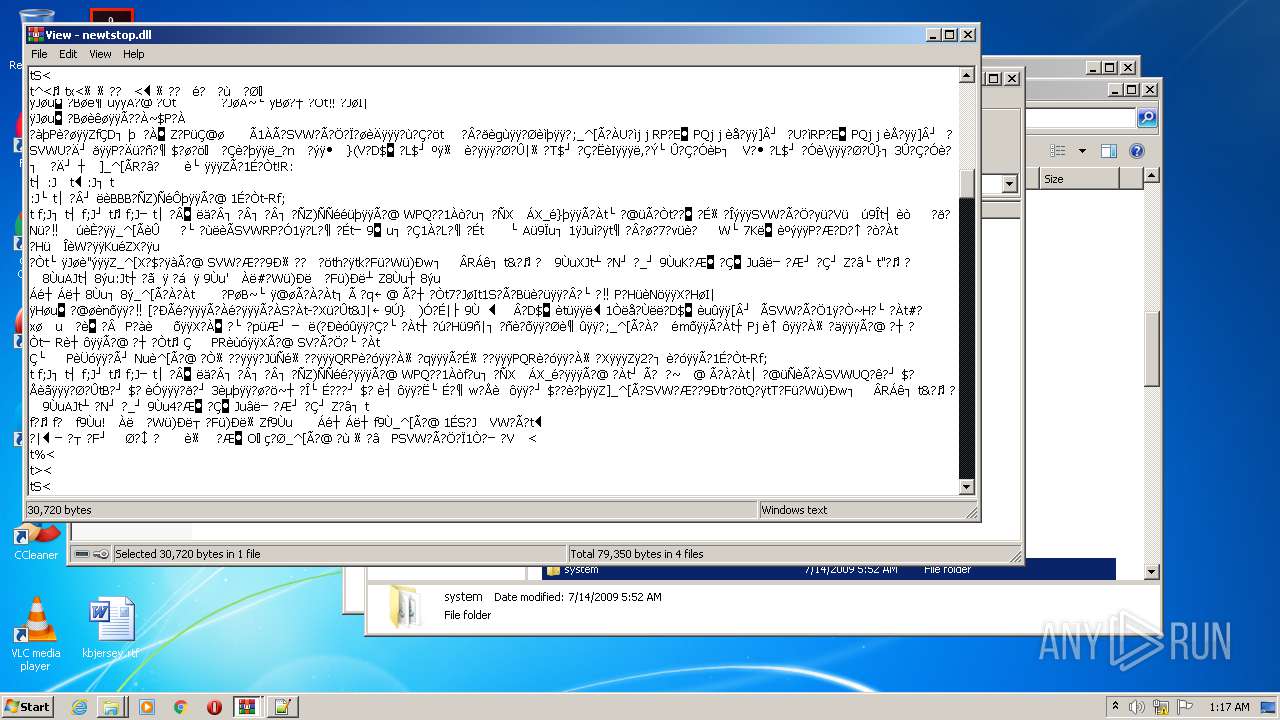Open Windows Explorer from the taskbar

coord(112,707)
